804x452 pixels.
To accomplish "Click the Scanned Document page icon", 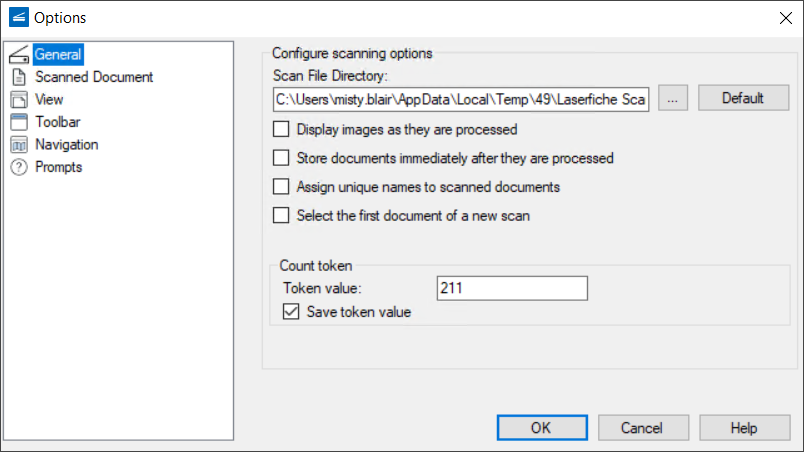I will tap(19, 77).
